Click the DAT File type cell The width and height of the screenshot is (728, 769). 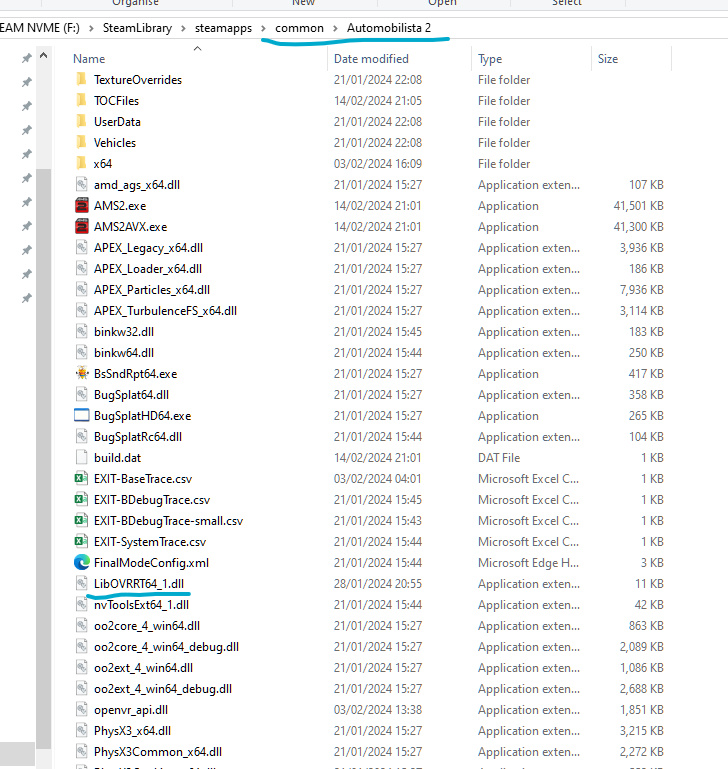499,458
